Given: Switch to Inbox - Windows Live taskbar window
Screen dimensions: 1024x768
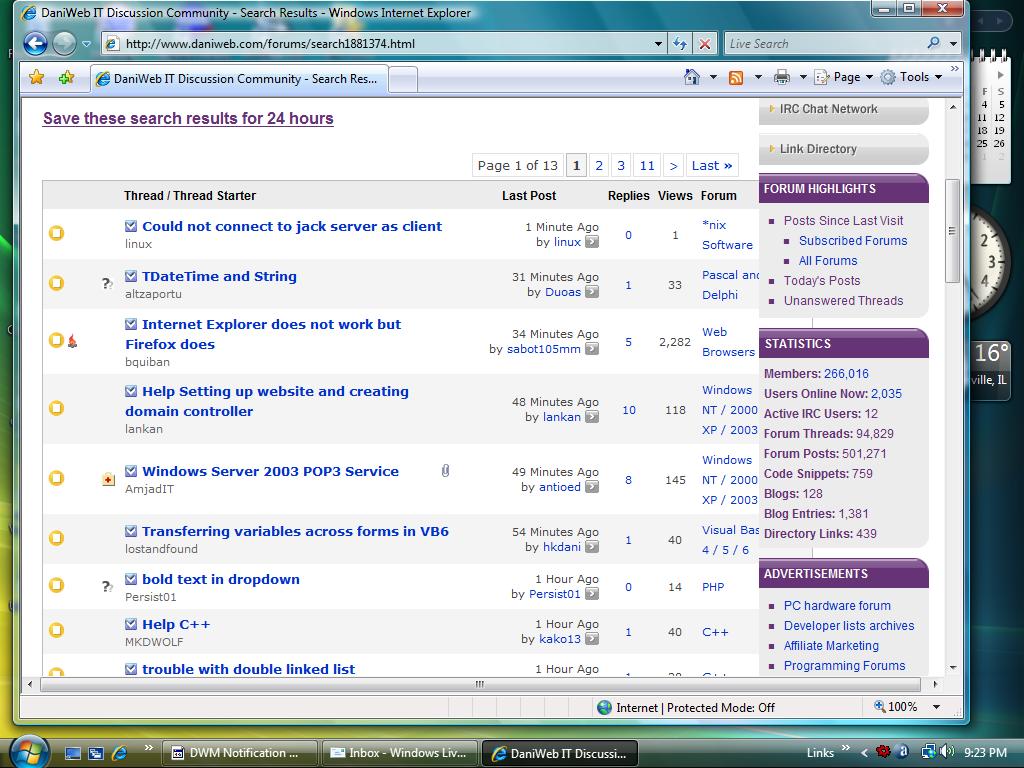Looking at the screenshot, I should pyautogui.click(x=399, y=753).
